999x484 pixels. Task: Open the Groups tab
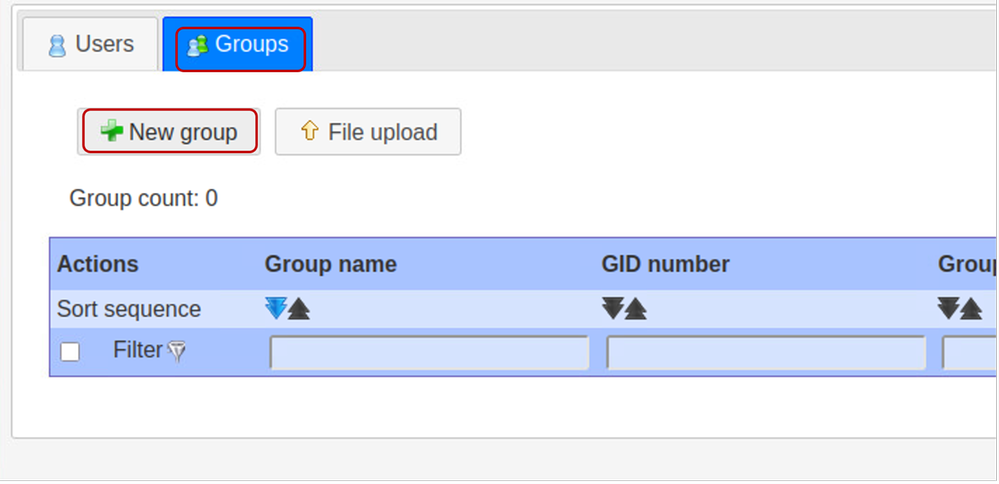click(x=238, y=44)
